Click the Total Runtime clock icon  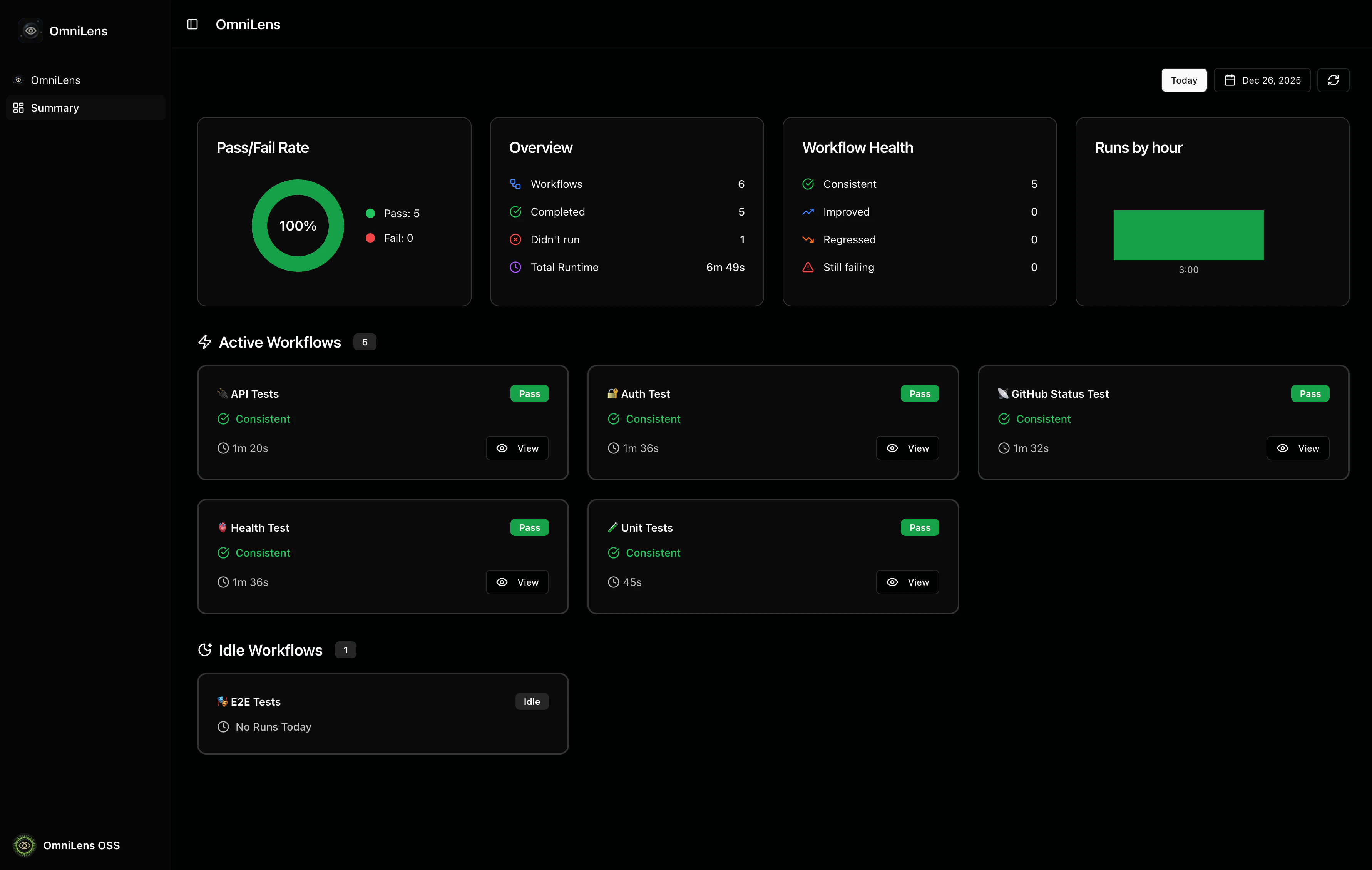click(x=515, y=267)
